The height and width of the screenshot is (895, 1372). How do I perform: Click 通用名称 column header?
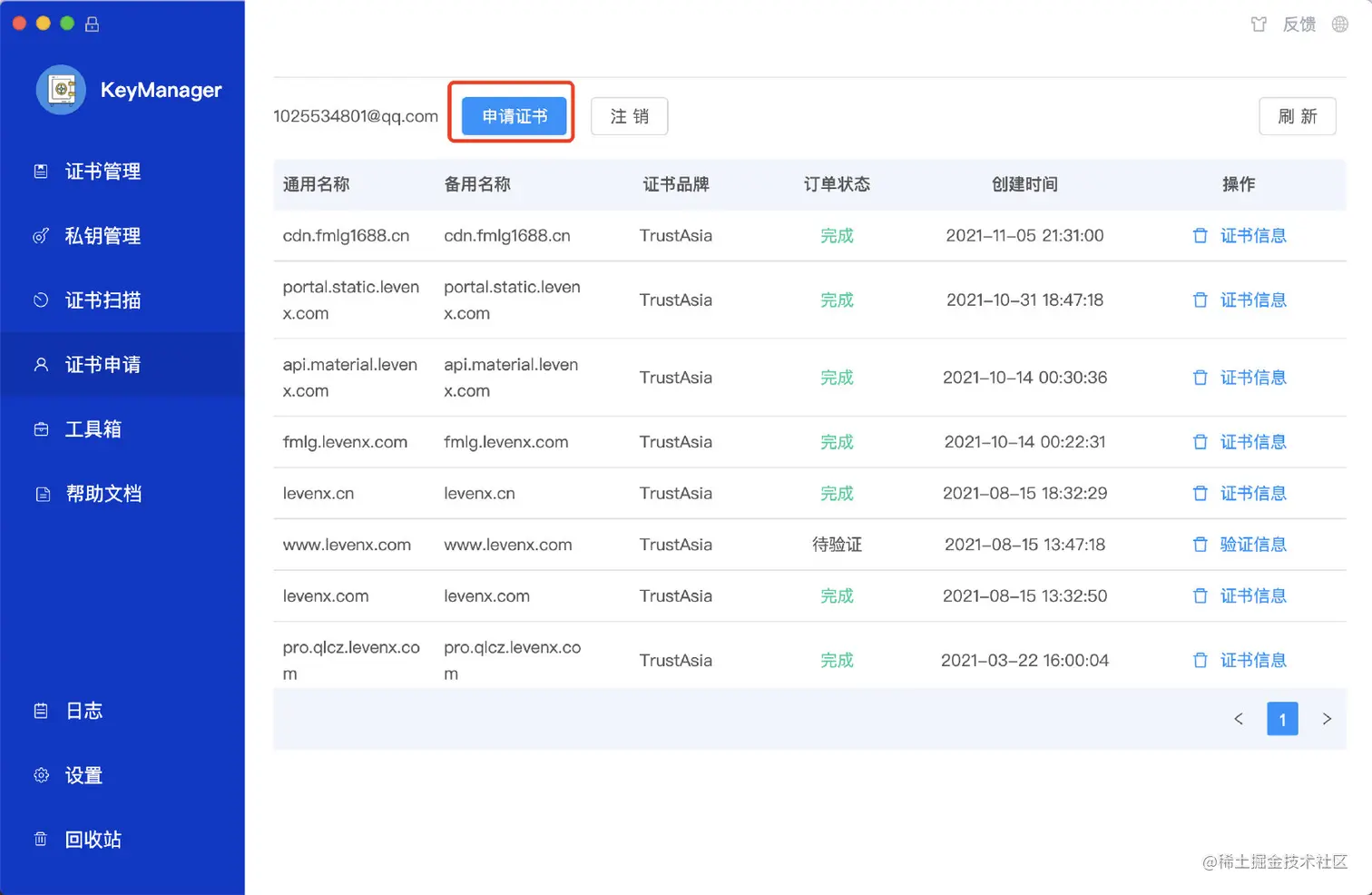coord(316,184)
